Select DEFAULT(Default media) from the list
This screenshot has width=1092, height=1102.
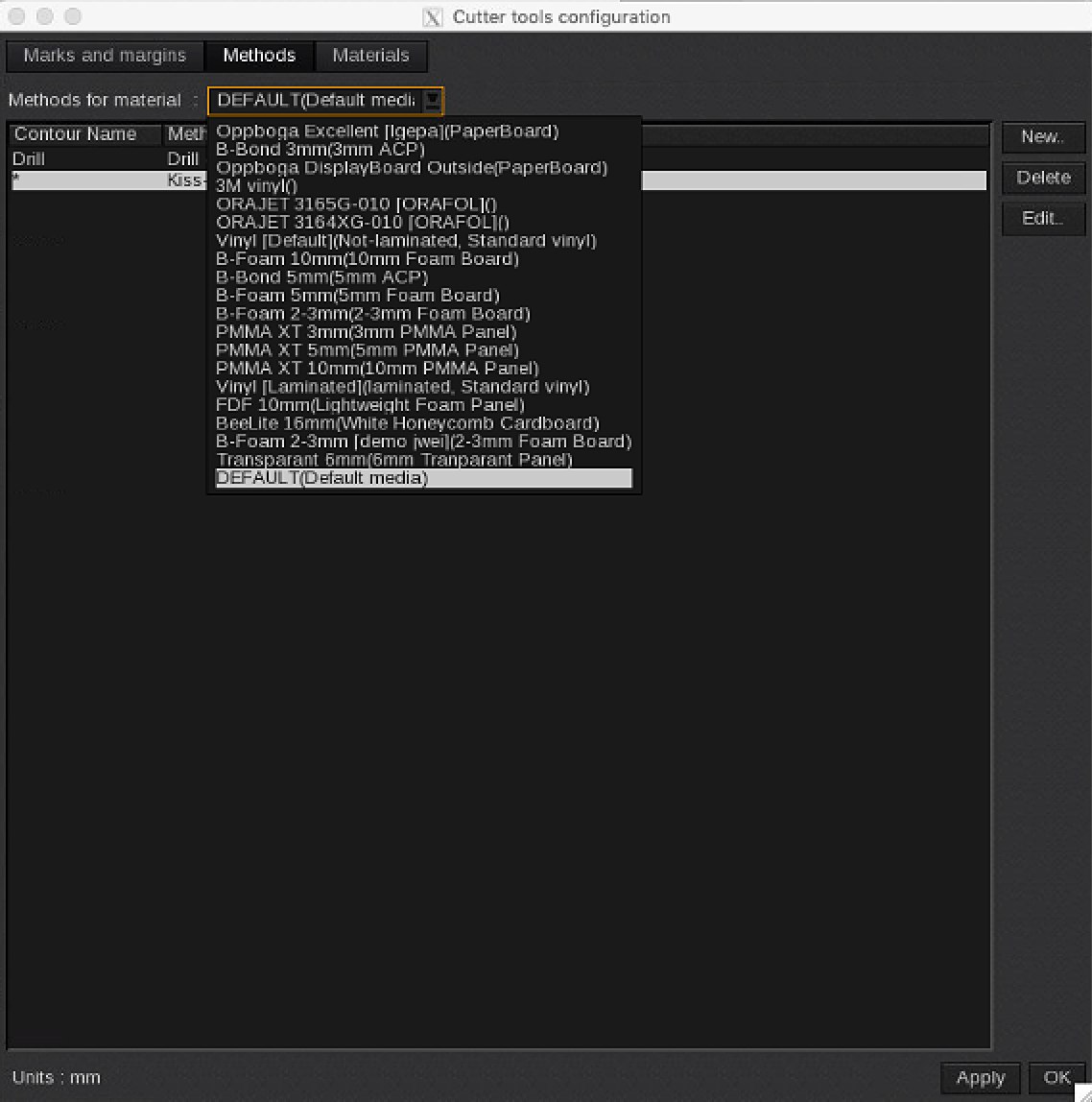(321, 477)
